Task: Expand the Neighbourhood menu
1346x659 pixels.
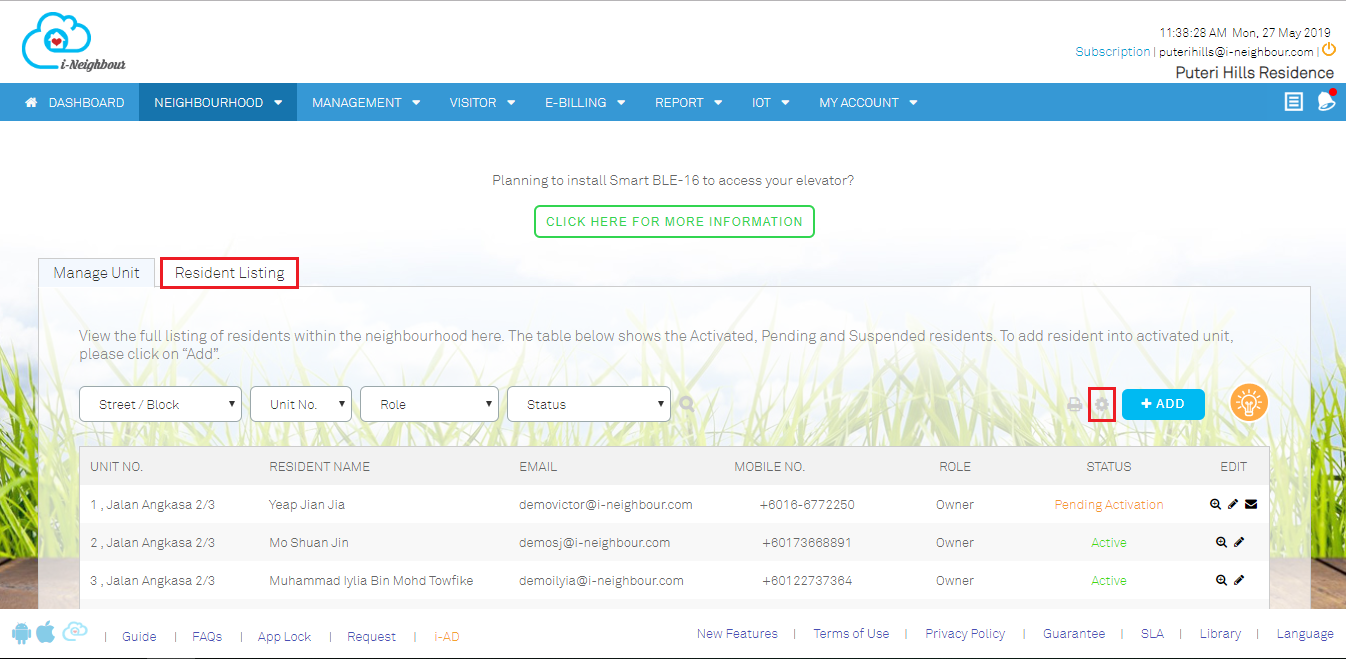Action: [x=218, y=102]
